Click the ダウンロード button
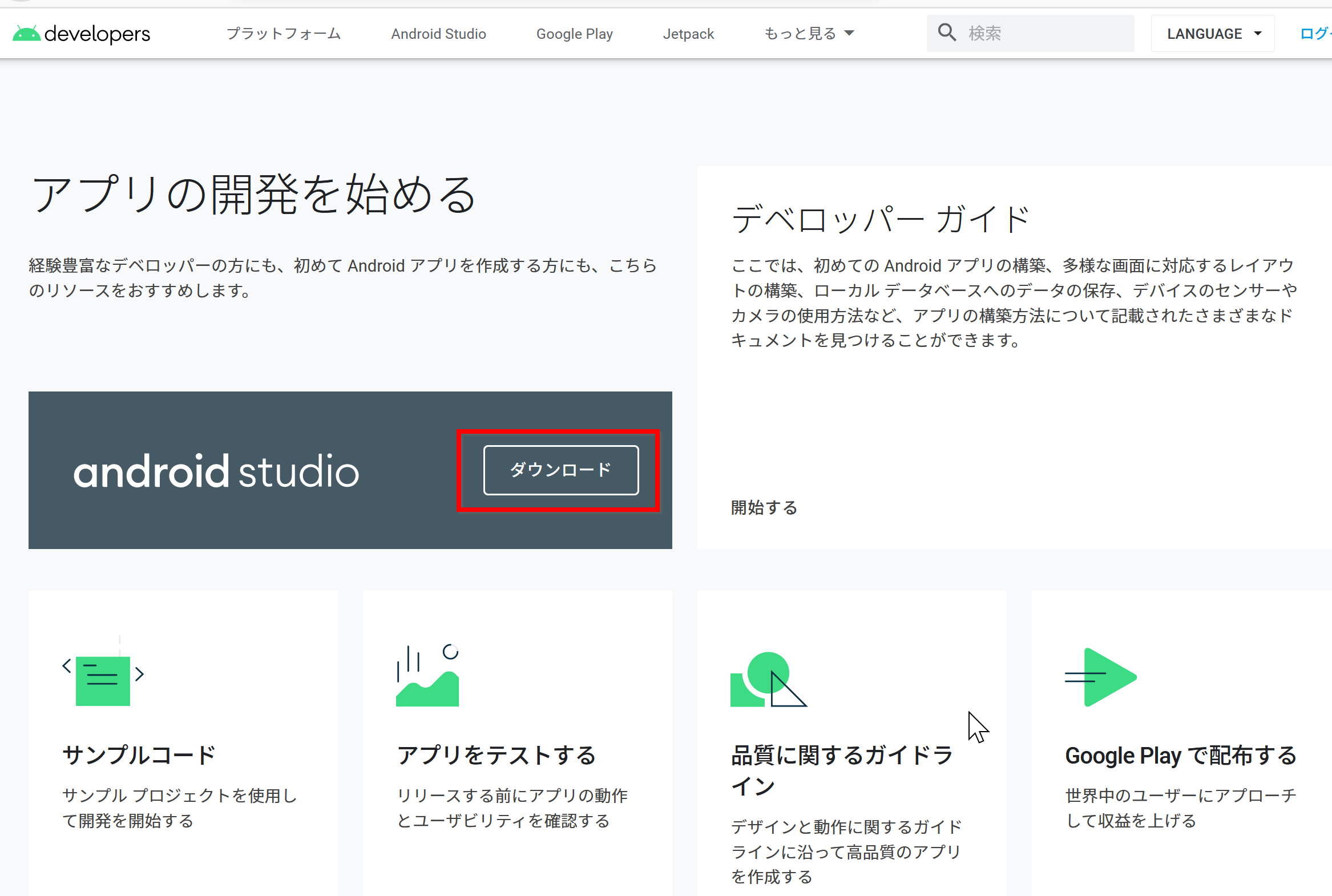1332x896 pixels. [x=561, y=470]
